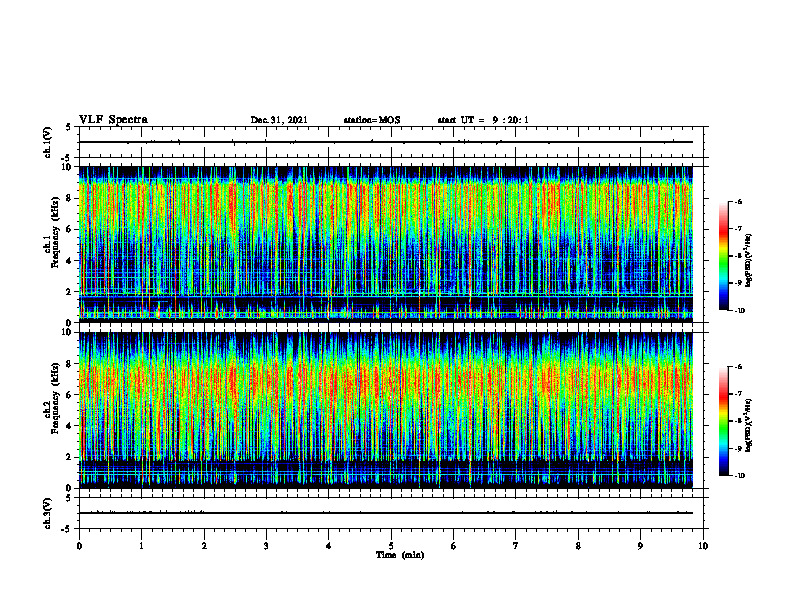Click the "0" tick on the time axis

[79, 546]
